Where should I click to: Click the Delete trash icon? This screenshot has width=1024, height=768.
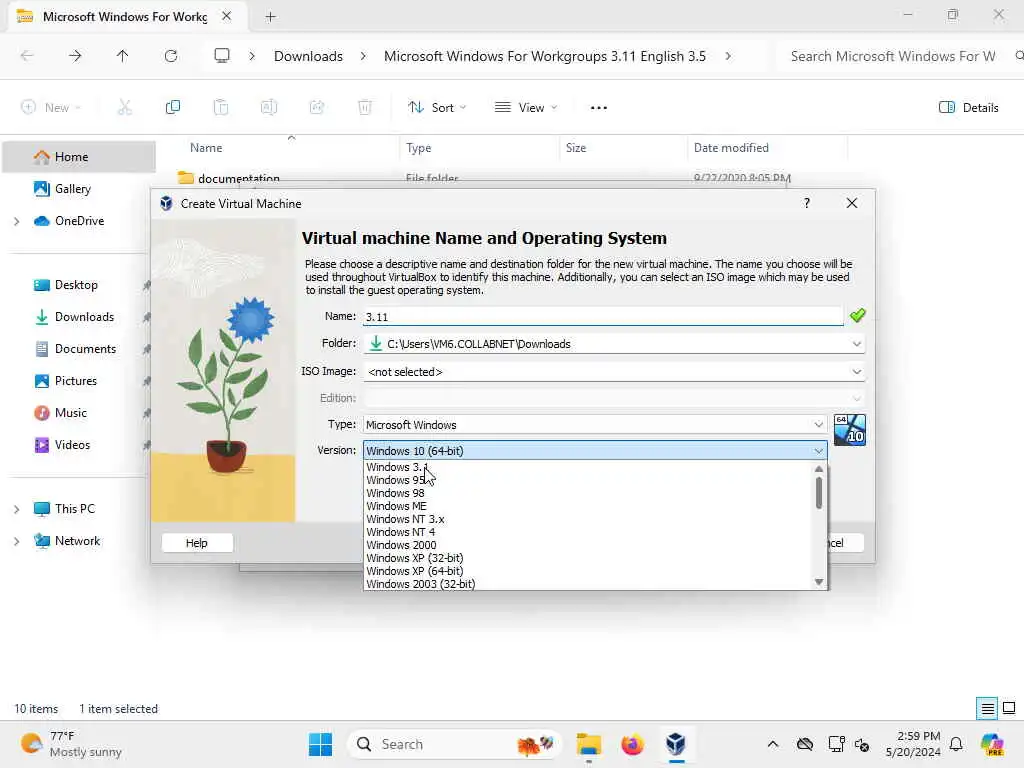click(x=365, y=107)
